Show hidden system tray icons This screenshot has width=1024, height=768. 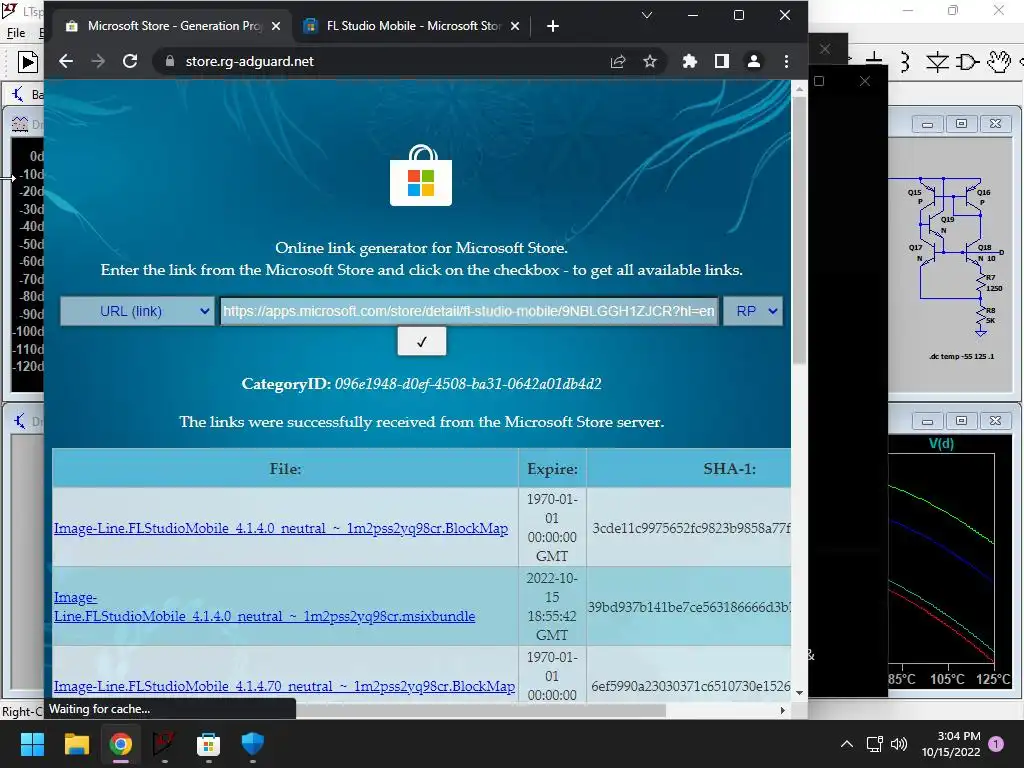(x=846, y=744)
